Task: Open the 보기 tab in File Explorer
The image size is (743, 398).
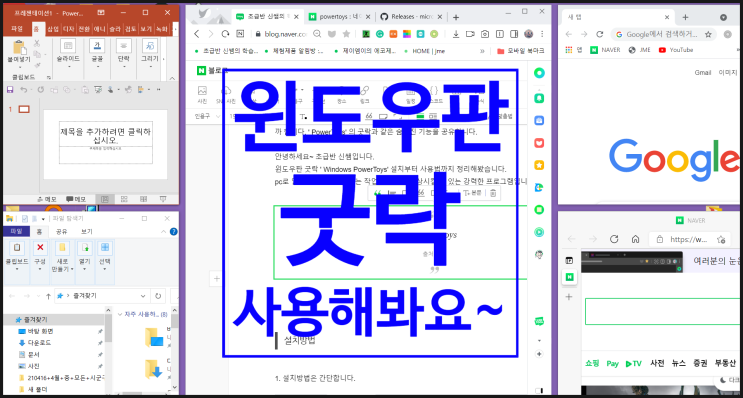Action: click(x=87, y=232)
